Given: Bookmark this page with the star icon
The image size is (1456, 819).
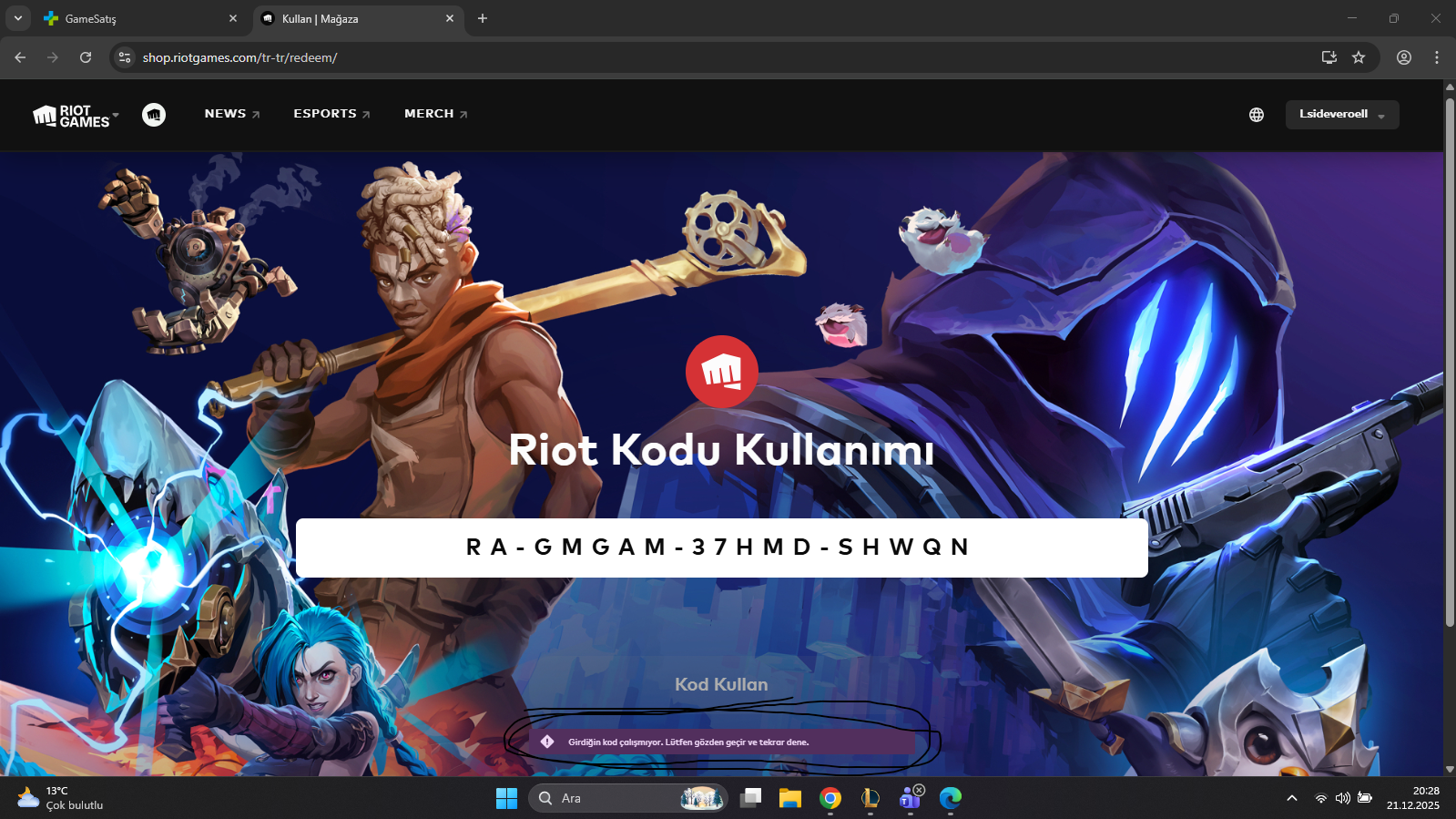Looking at the screenshot, I should 1359,57.
